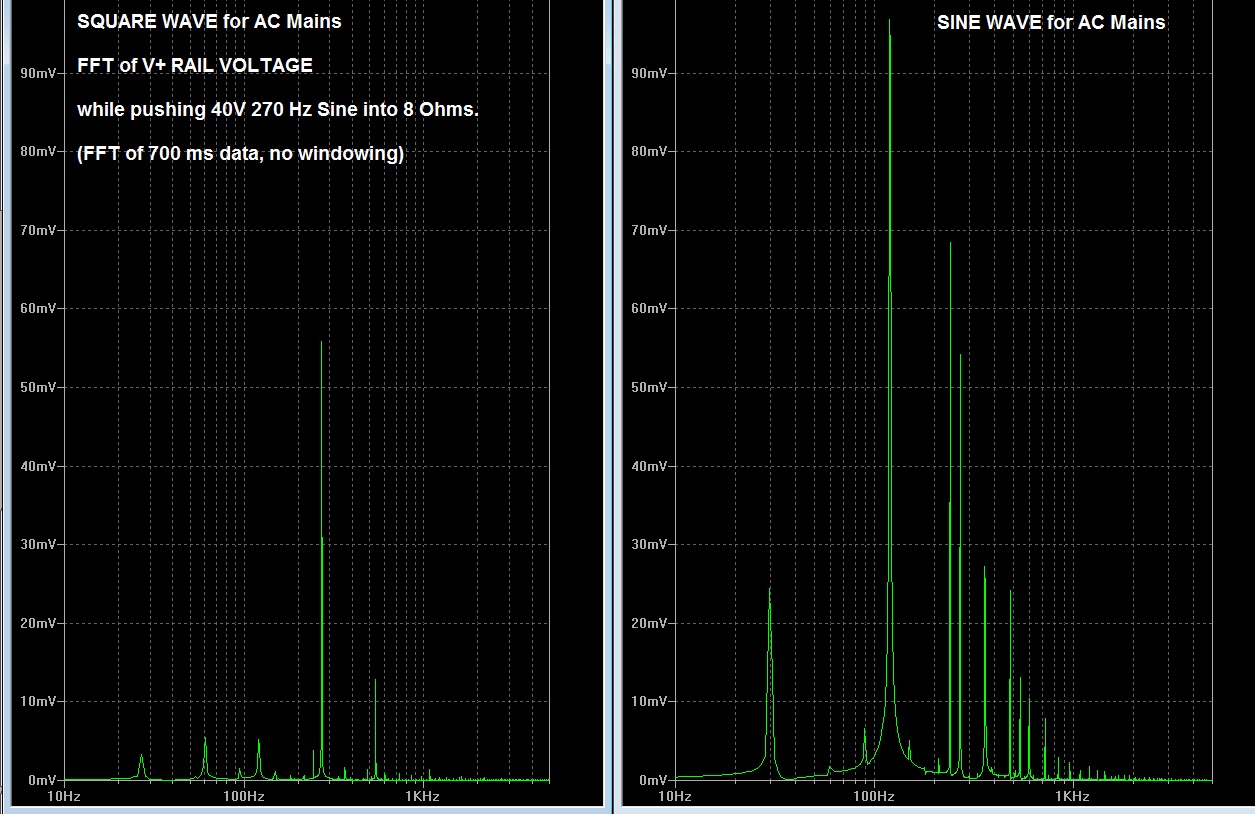Pick 50mV axis label in SINE WAVE plot
Screen dimensions: 1255x814
click(x=651, y=387)
